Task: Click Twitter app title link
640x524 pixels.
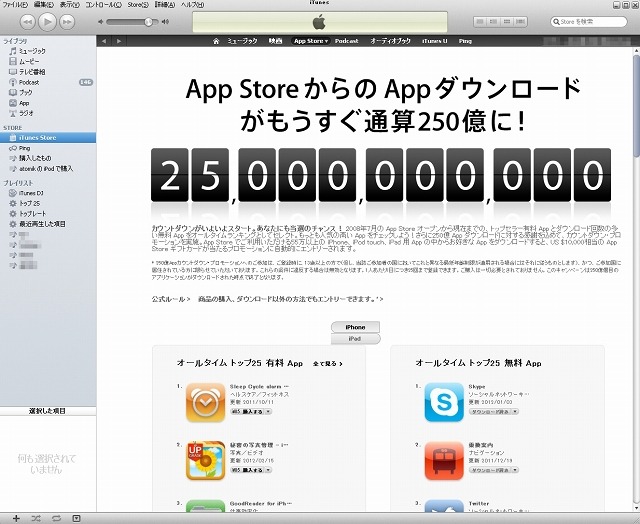Action: [x=478, y=504]
